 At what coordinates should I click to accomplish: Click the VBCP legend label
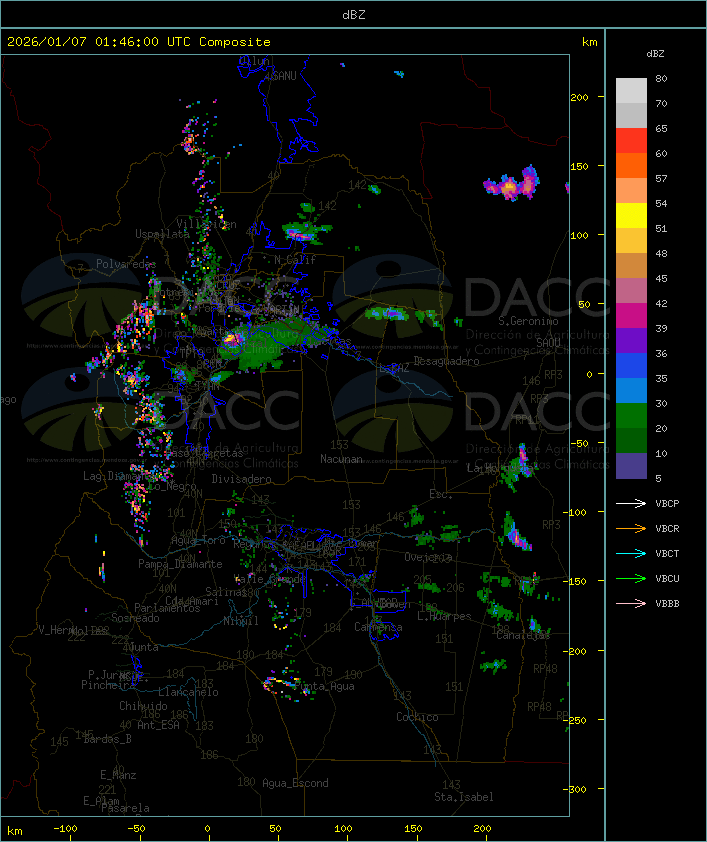coord(667,504)
